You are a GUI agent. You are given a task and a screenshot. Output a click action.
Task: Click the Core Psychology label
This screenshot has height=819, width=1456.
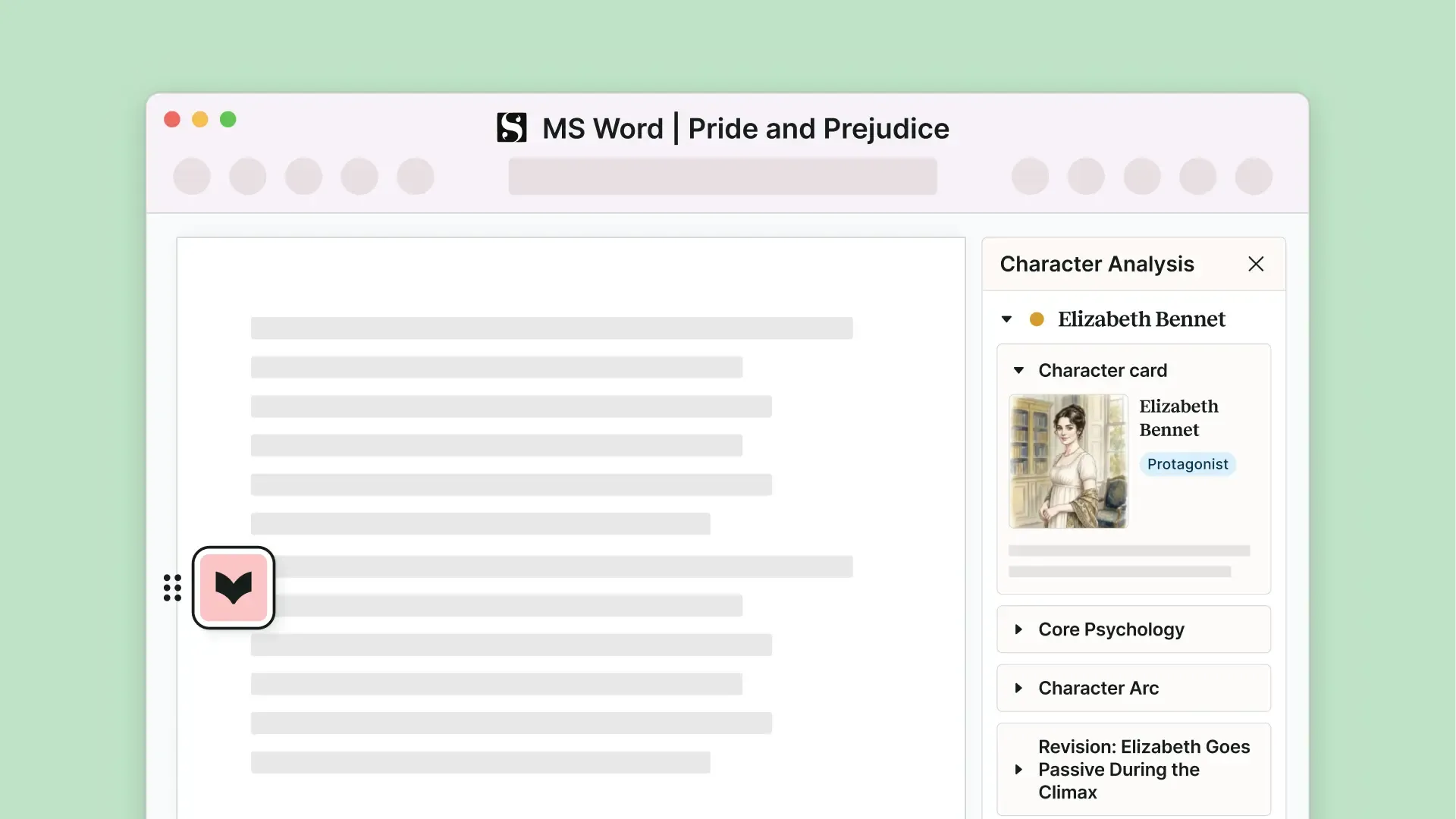pyautogui.click(x=1111, y=629)
